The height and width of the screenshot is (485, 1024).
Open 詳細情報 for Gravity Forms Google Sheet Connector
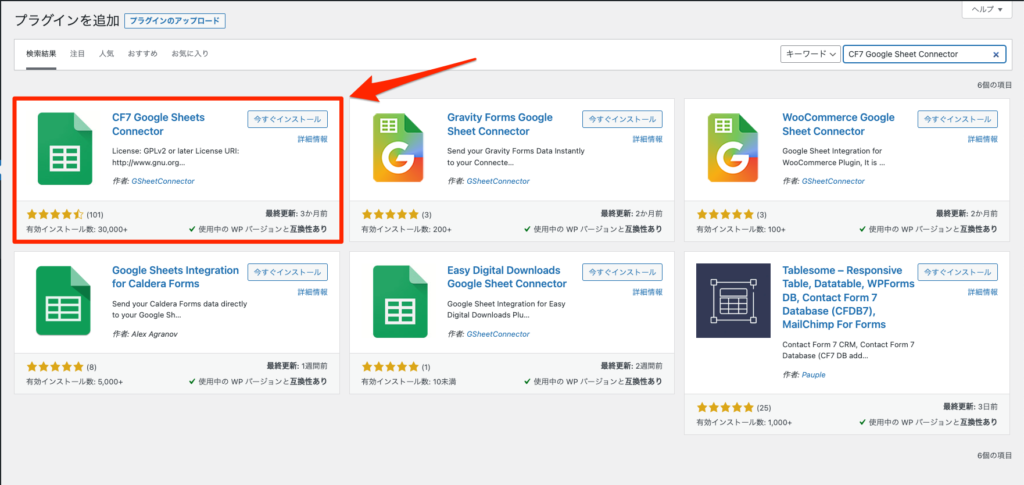pyautogui.click(x=648, y=139)
